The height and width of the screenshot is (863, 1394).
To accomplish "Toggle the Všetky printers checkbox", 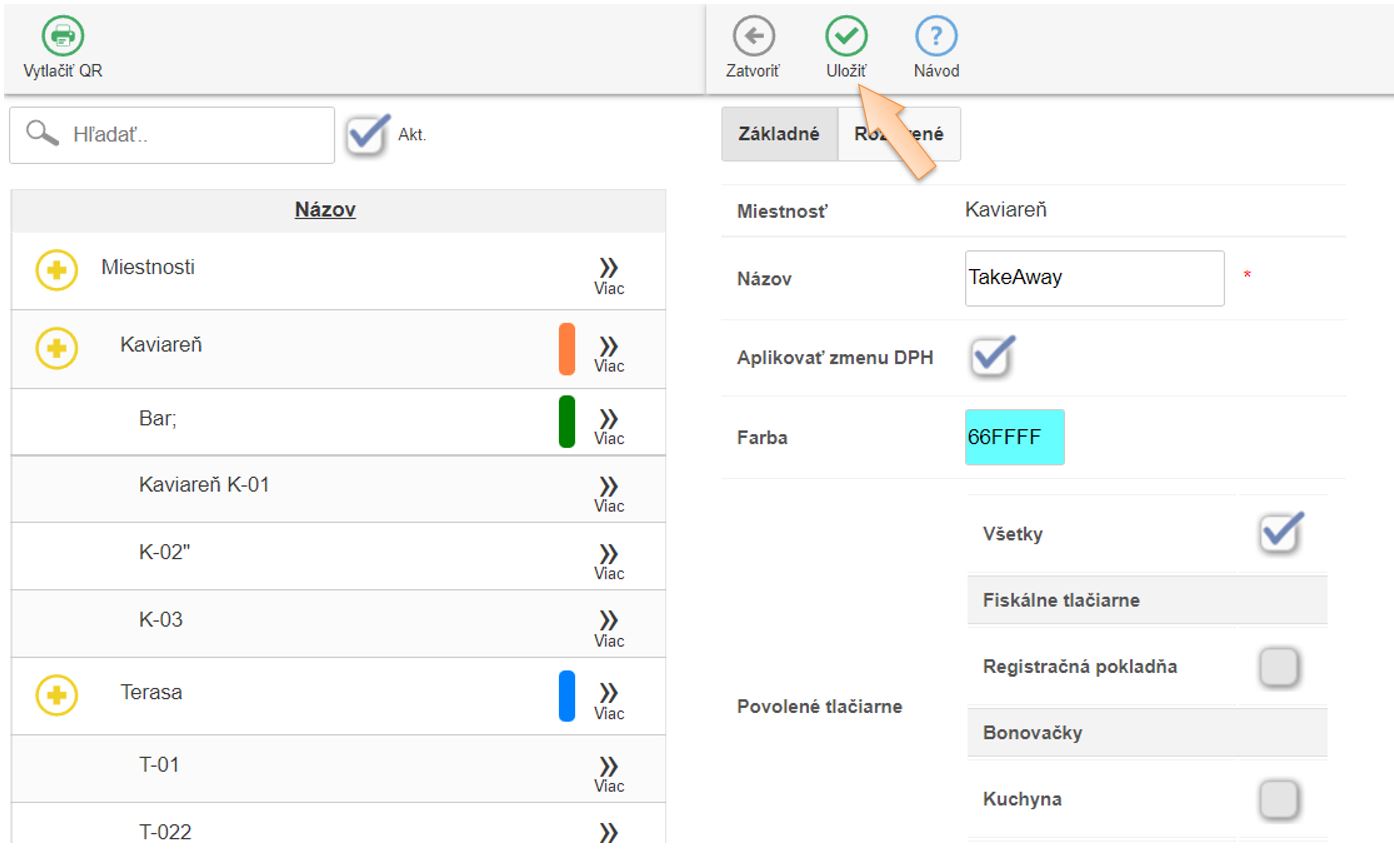I will point(1280,533).
